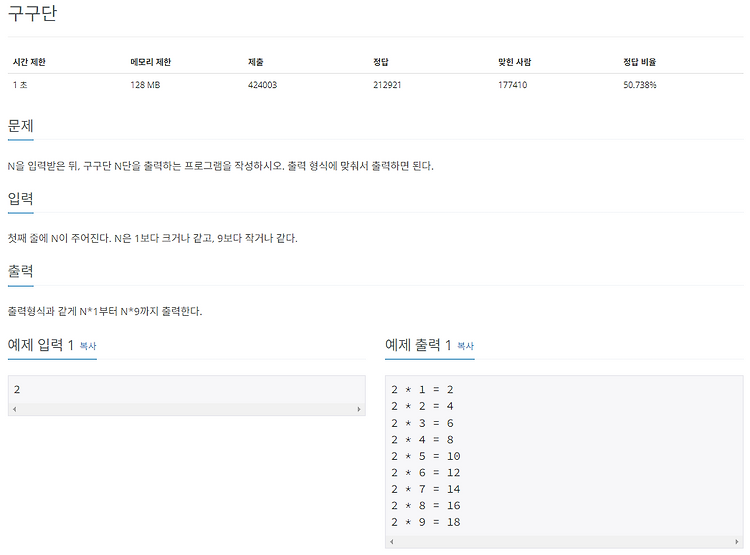Click the output line 2 * 2 = 4
Image resolution: width=750 pixels, height=555 pixels.
pyautogui.click(x=422, y=406)
